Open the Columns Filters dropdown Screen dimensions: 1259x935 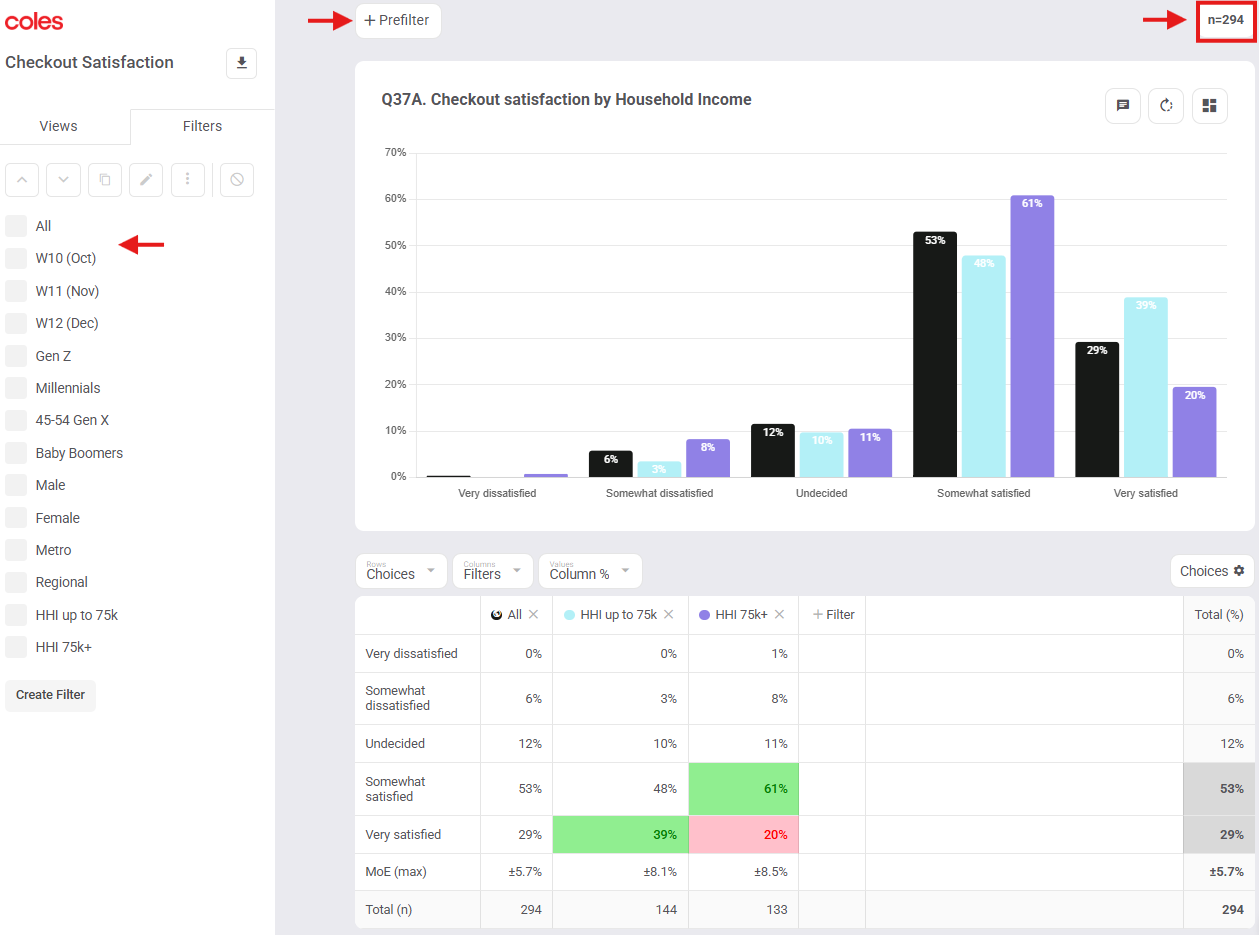tap(493, 571)
